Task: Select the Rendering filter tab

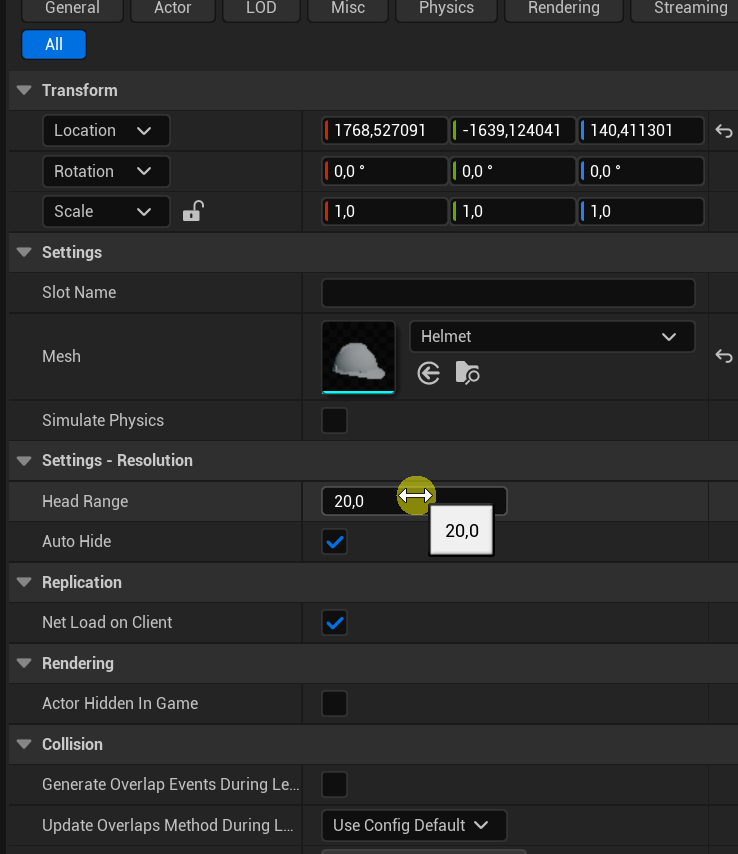Action: [x=564, y=8]
